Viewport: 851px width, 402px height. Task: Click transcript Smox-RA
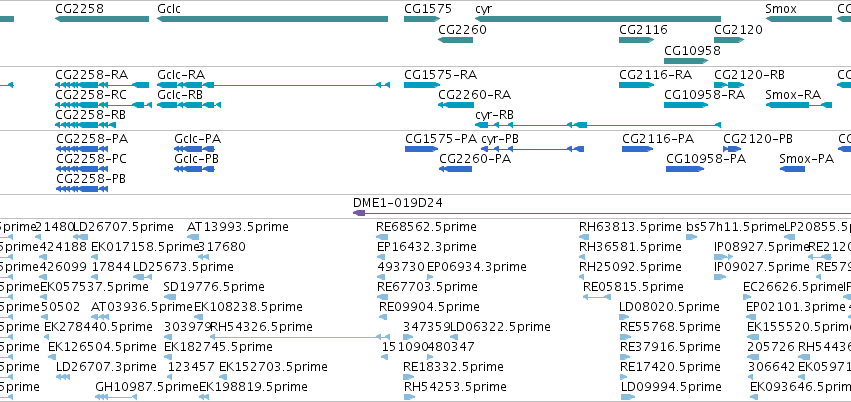[x=793, y=95]
